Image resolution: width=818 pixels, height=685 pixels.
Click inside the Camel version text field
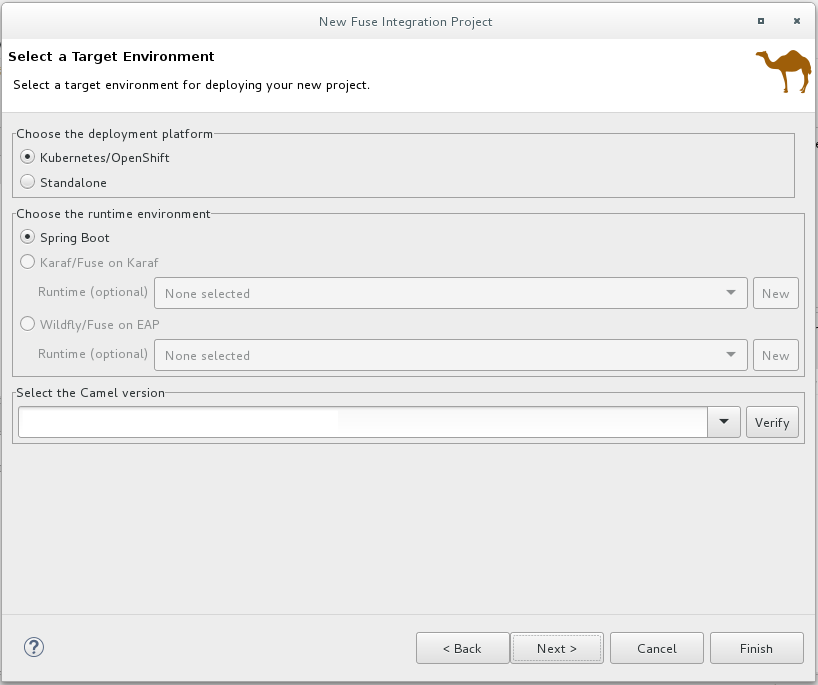(362, 422)
